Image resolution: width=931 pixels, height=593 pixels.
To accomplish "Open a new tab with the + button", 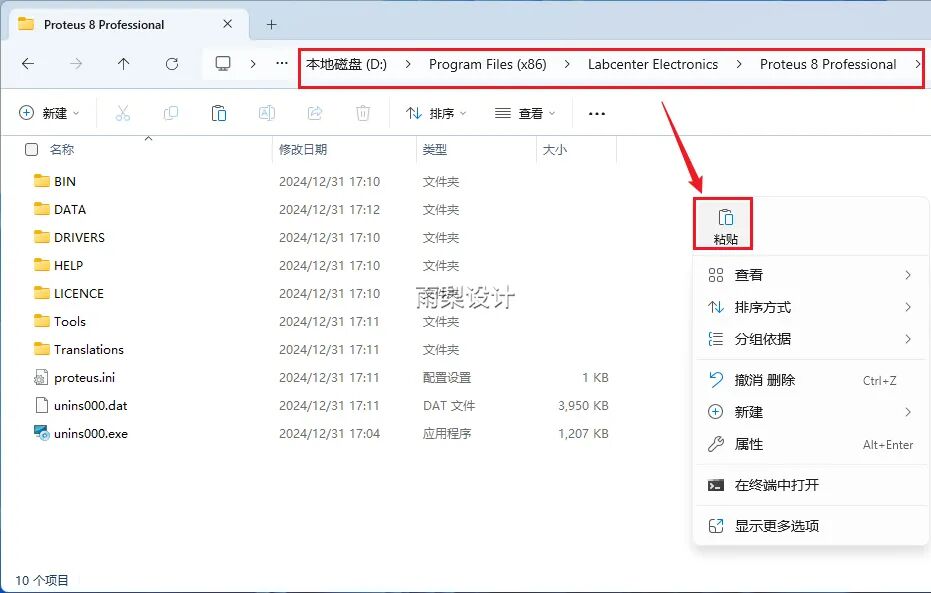I will [270, 24].
